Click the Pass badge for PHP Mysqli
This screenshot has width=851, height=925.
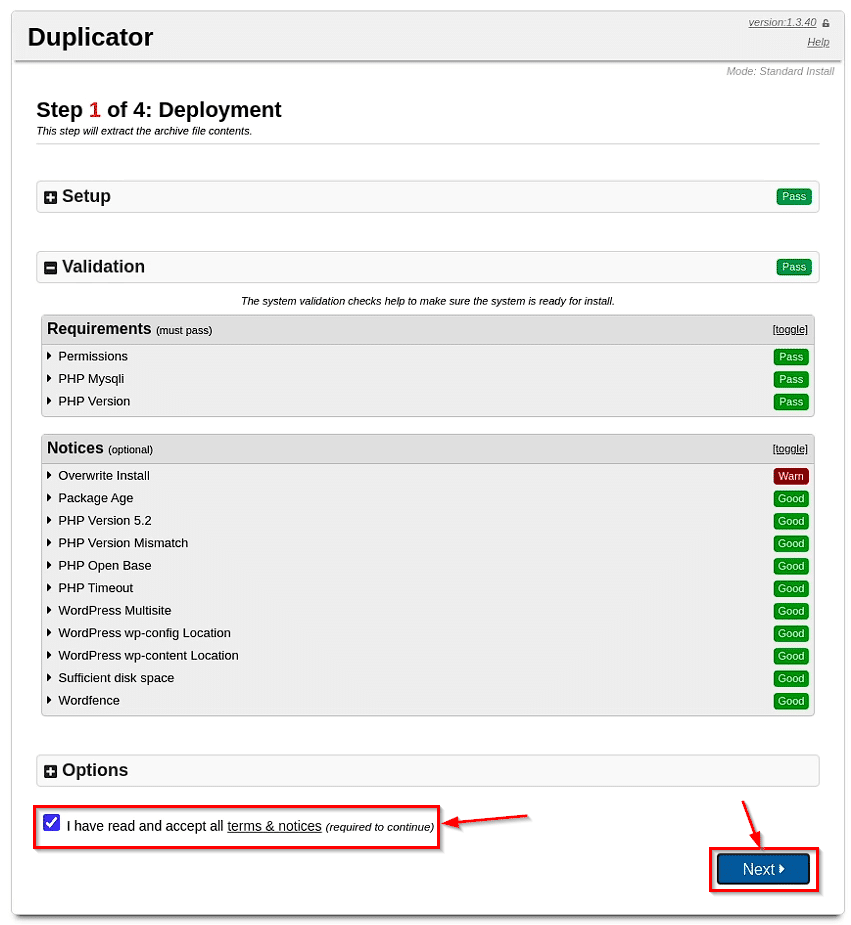coord(791,379)
